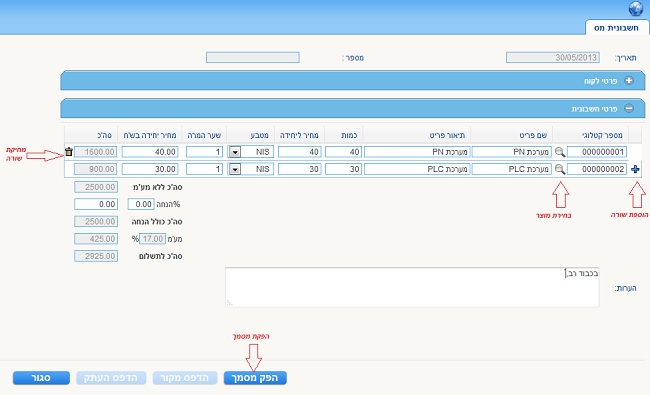Image resolution: width=650 pixels, height=395 pixels.
Task: Click the מספר קטלוגי column header
Action: click(x=602, y=135)
